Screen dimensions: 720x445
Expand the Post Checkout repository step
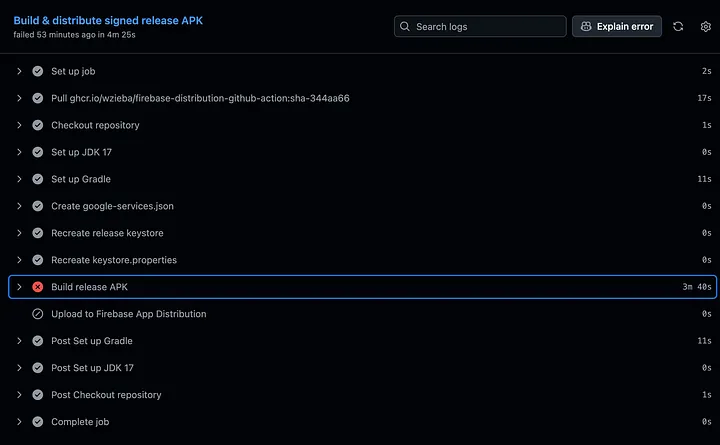19,395
